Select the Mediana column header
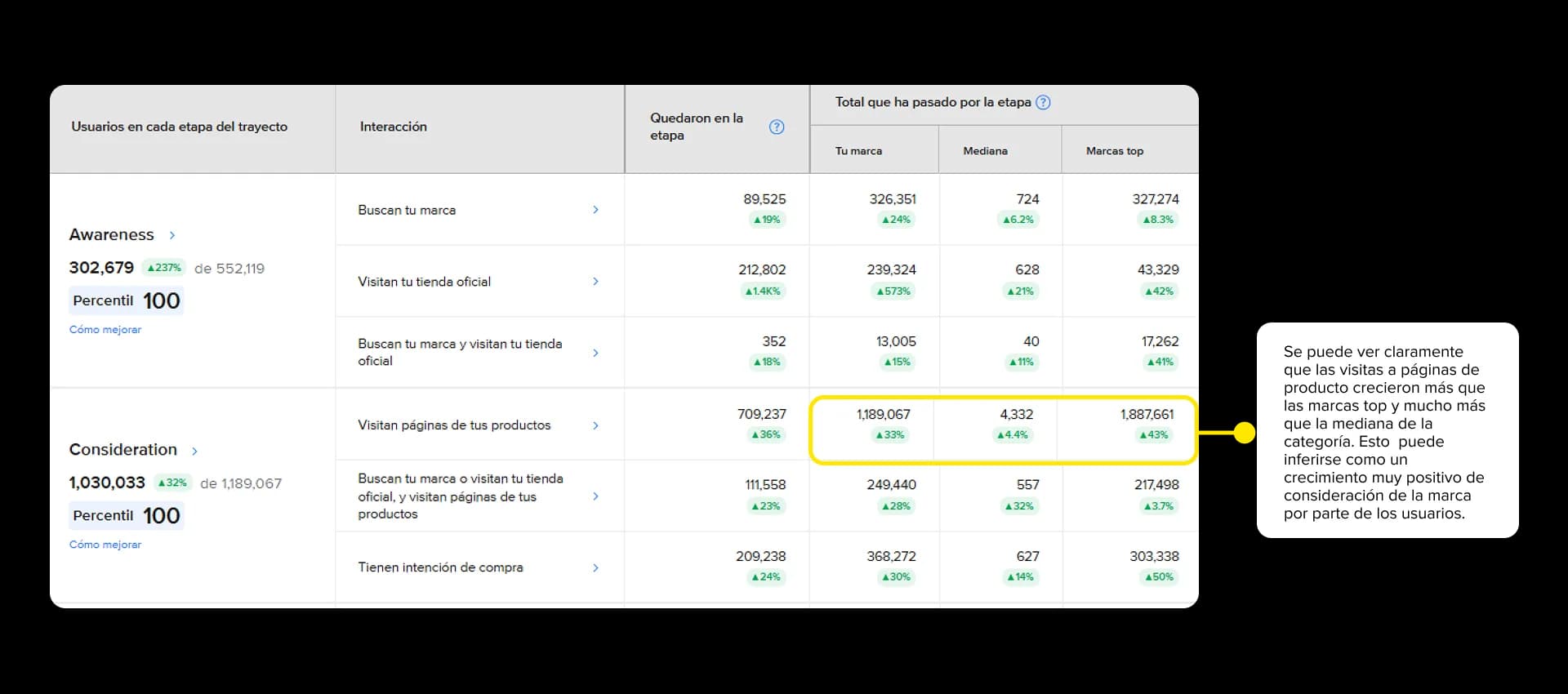The width and height of the screenshot is (1568, 694). [x=985, y=151]
